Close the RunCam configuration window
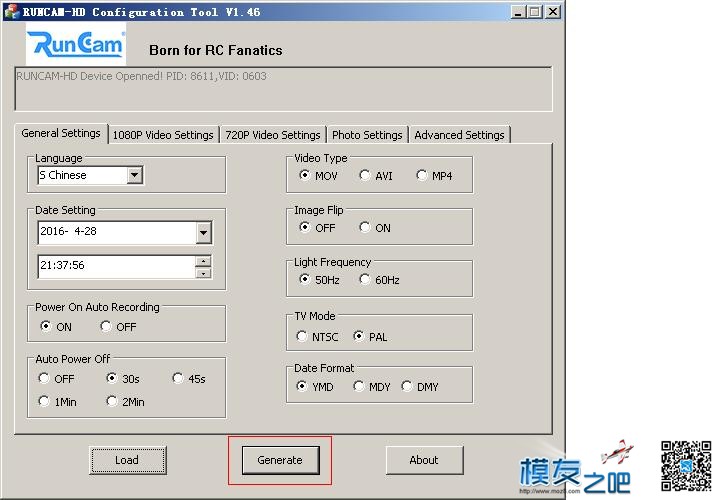 point(553,11)
